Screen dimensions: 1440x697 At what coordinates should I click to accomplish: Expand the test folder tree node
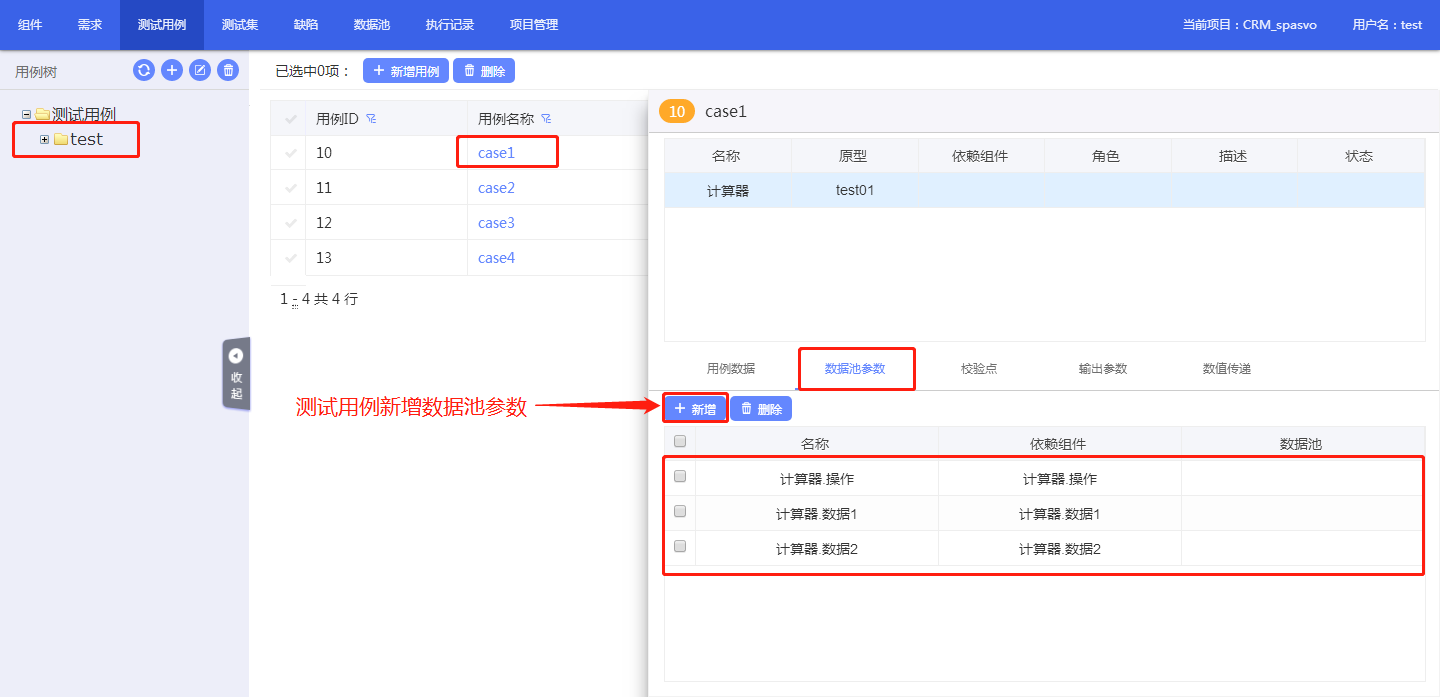click(x=44, y=140)
